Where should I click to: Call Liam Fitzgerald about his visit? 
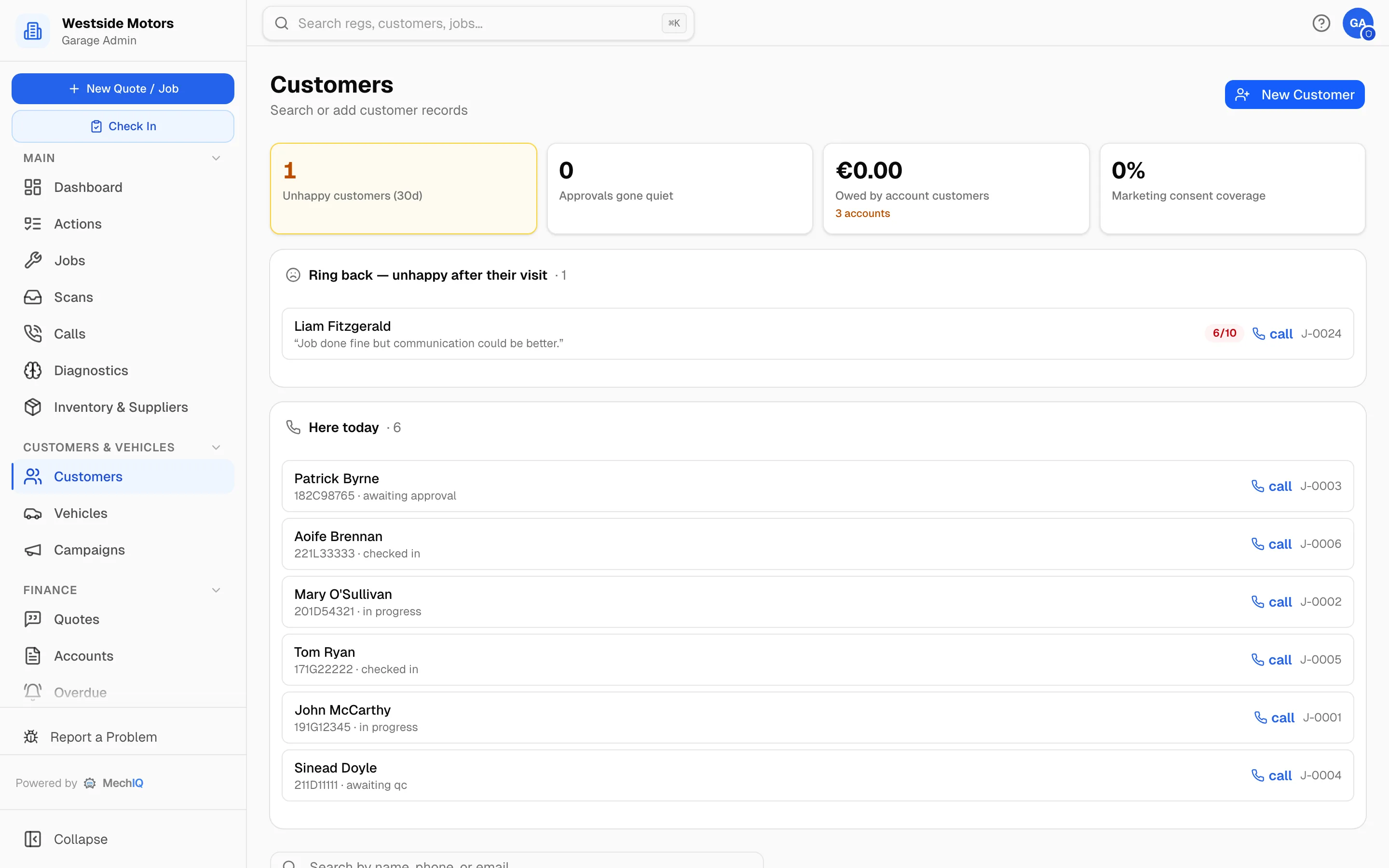pyautogui.click(x=1272, y=334)
